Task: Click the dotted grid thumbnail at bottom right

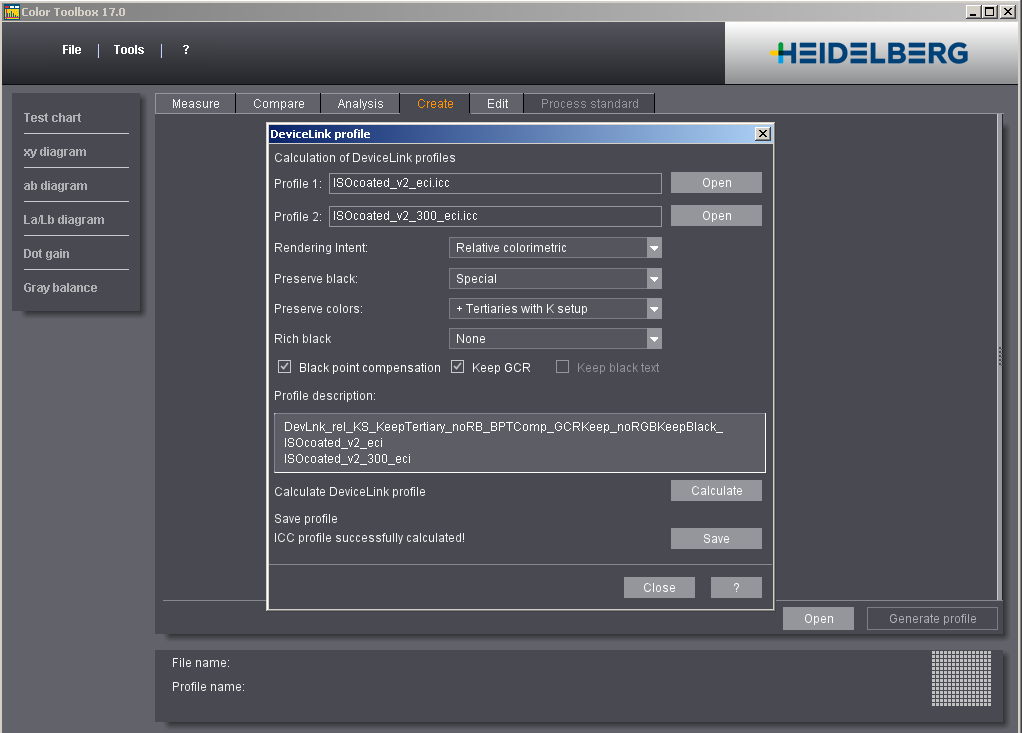Action: tap(961, 678)
